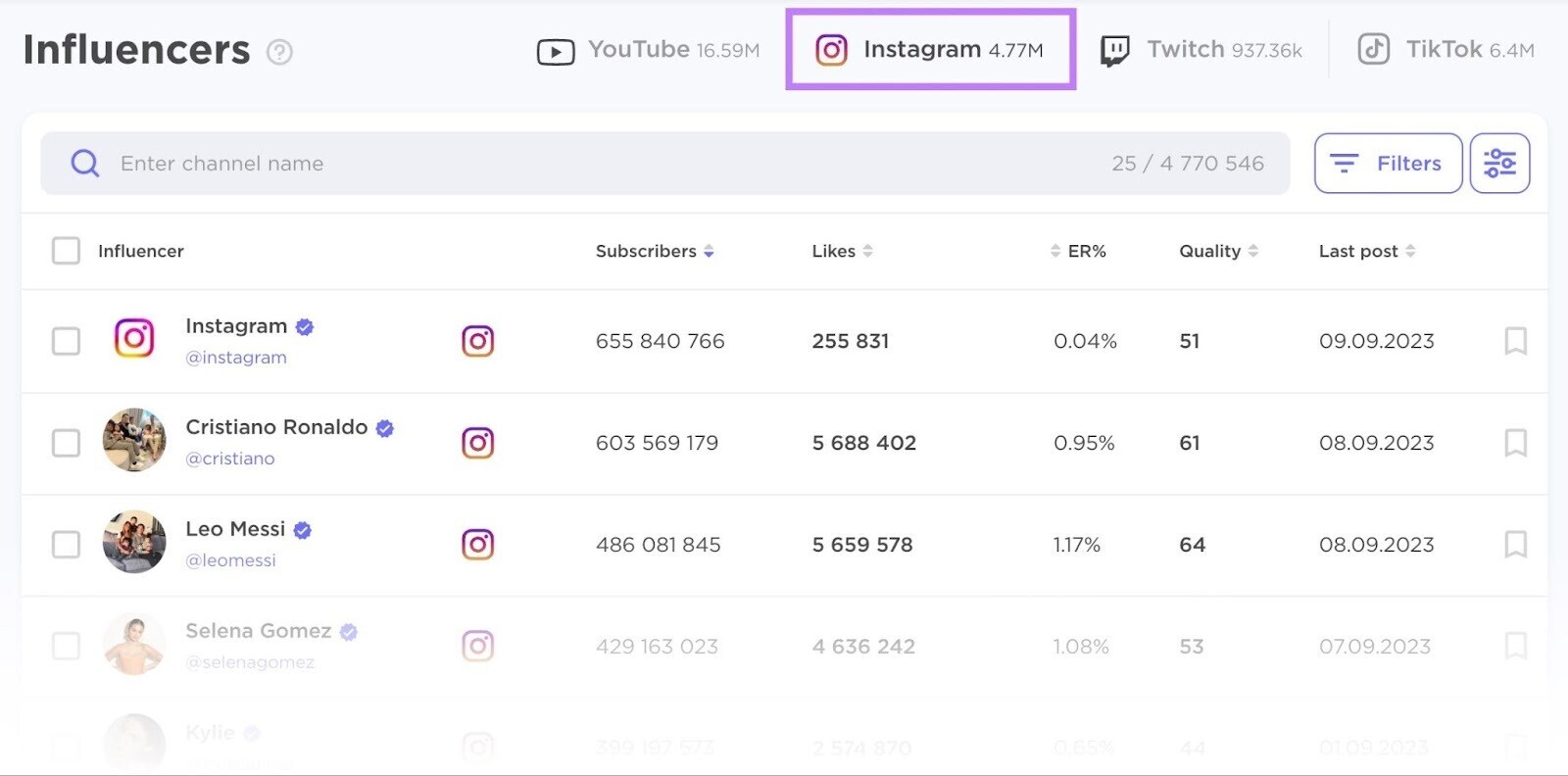The image size is (1568, 776).
Task: Bookmark the Selena Gomez row
Action: click(1515, 646)
